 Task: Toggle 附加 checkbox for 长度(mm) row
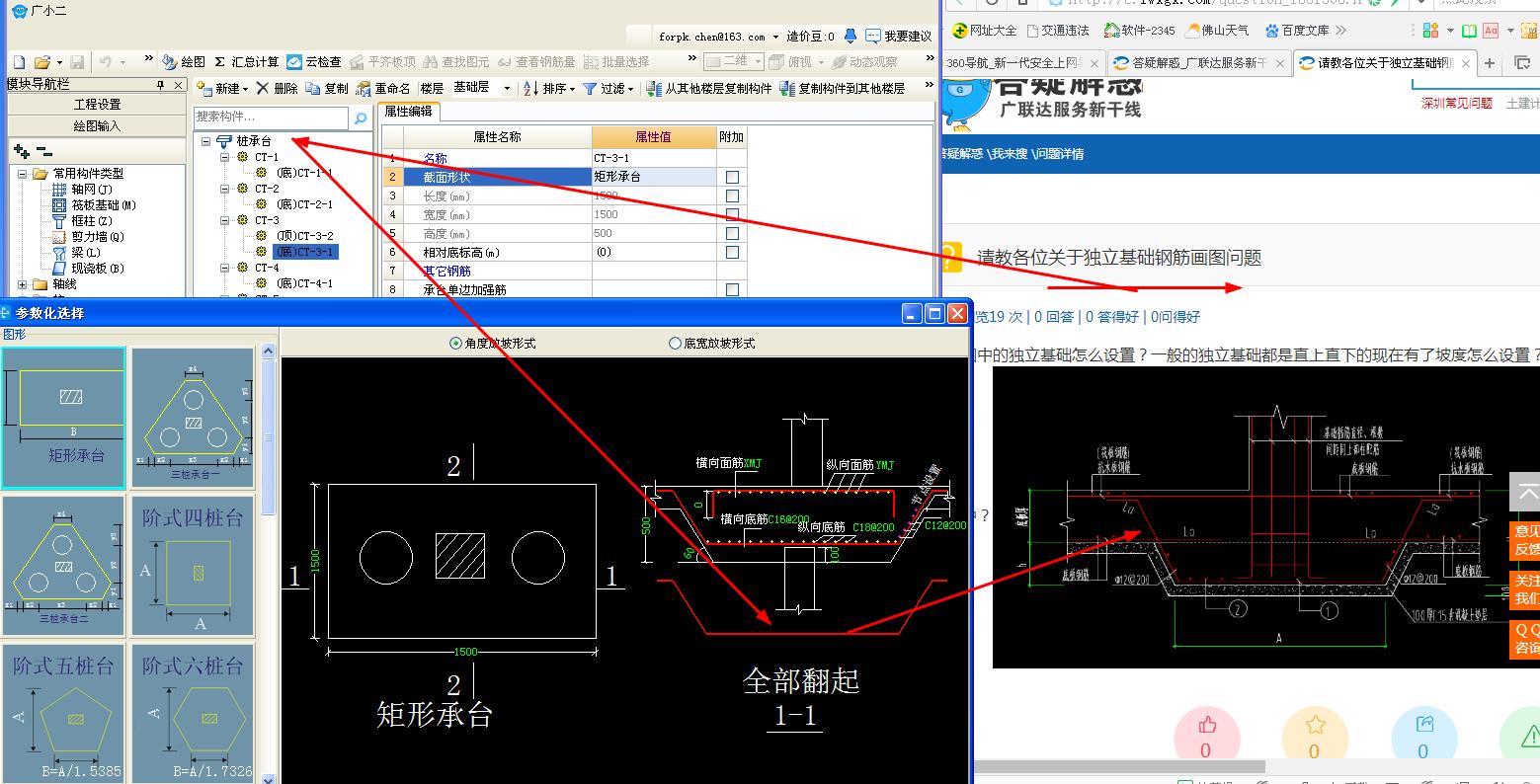click(732, 196)
